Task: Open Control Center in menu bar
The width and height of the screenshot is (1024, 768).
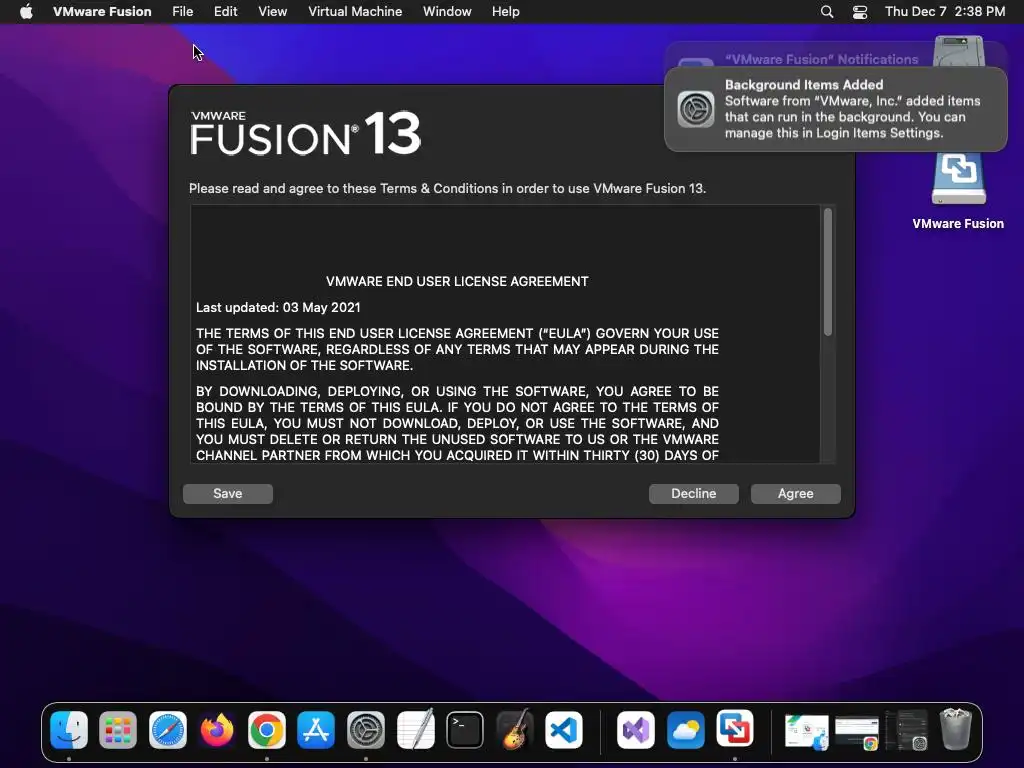Action: click(x=859, y=12)
